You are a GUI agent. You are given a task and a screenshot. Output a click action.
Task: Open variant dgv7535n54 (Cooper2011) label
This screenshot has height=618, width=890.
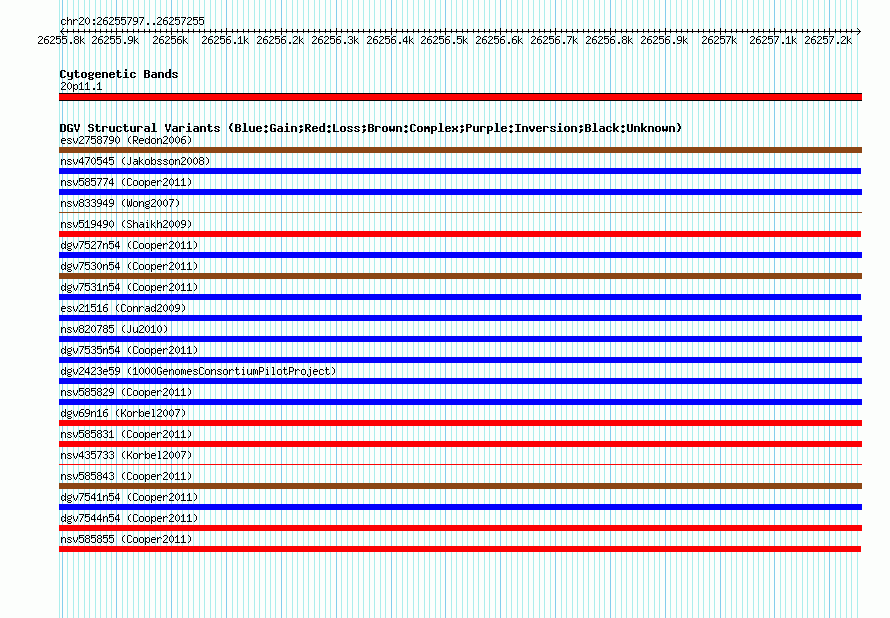(129, 350)
